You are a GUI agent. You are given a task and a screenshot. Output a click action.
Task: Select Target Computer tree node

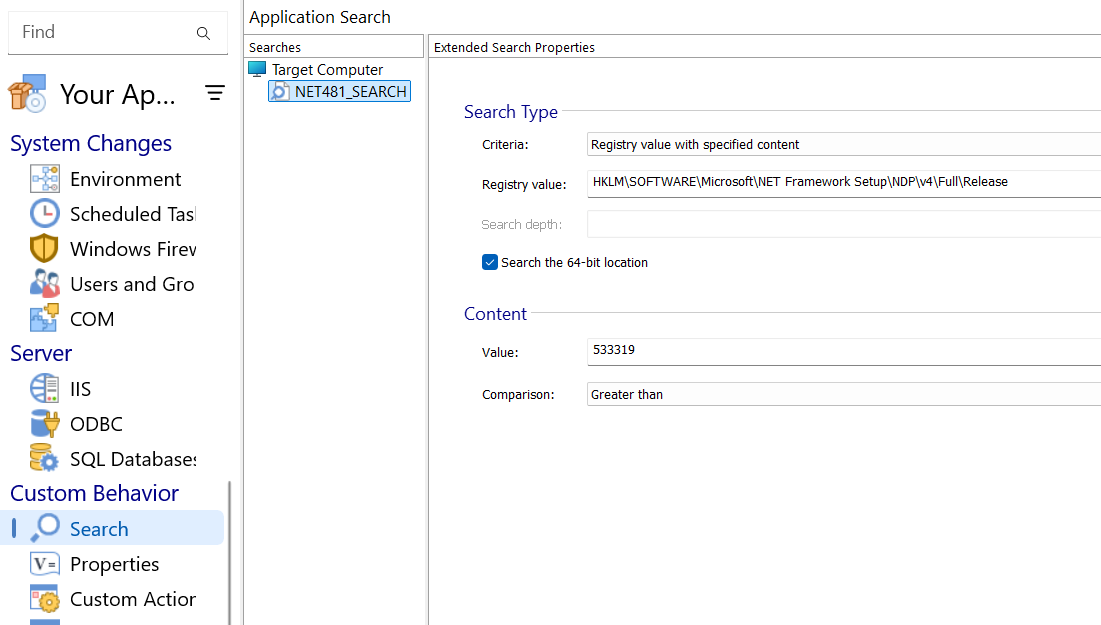(327, 70)
